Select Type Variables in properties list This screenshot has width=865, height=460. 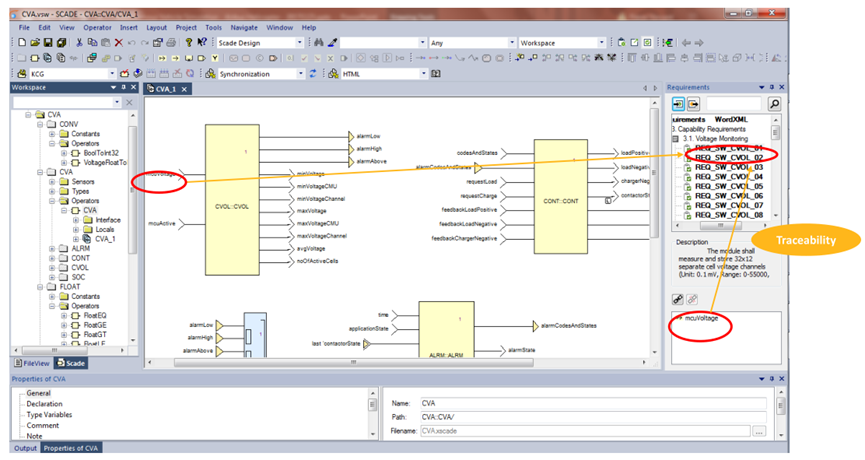tap(49, 414)
